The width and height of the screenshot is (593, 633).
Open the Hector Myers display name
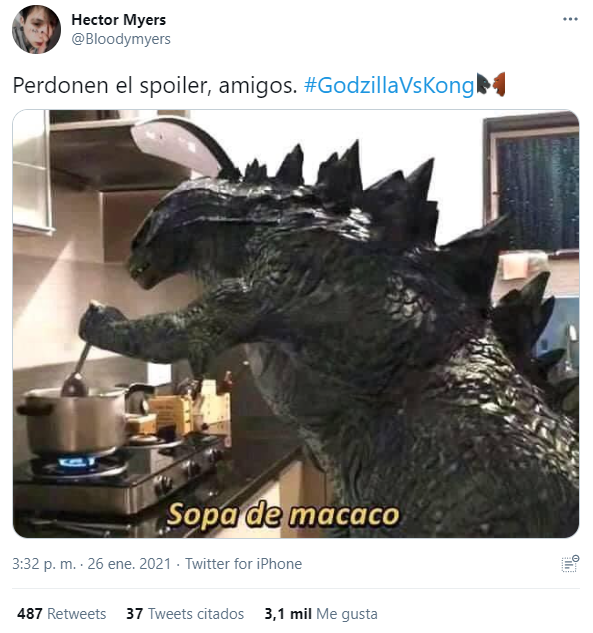click(119, 19)
